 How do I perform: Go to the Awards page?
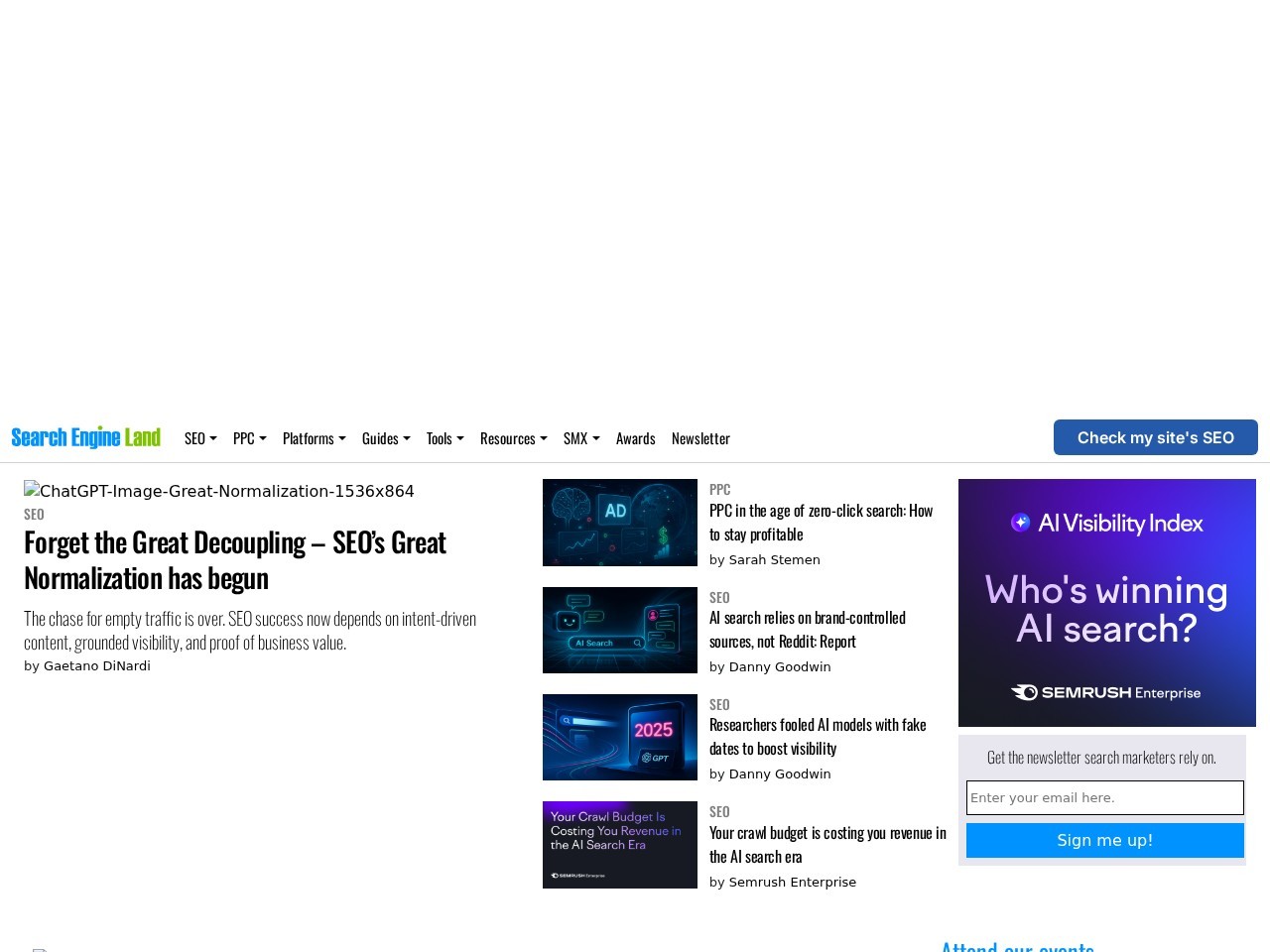coord(635,438)
